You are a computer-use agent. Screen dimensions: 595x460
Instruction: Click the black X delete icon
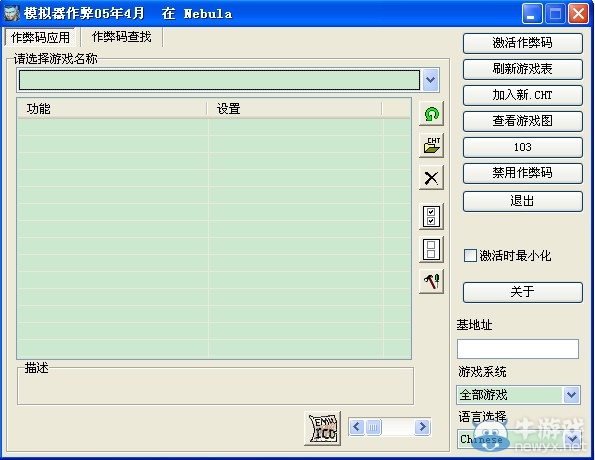click(431, 178)
